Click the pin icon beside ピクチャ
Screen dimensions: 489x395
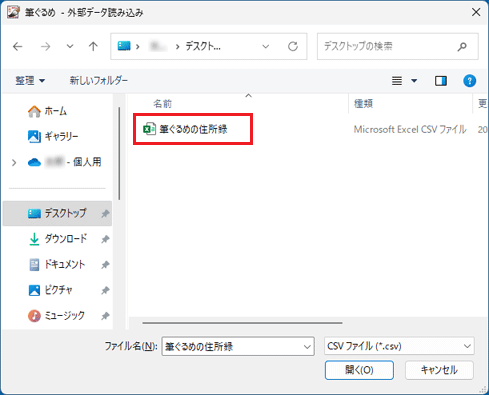pos(105,290)
